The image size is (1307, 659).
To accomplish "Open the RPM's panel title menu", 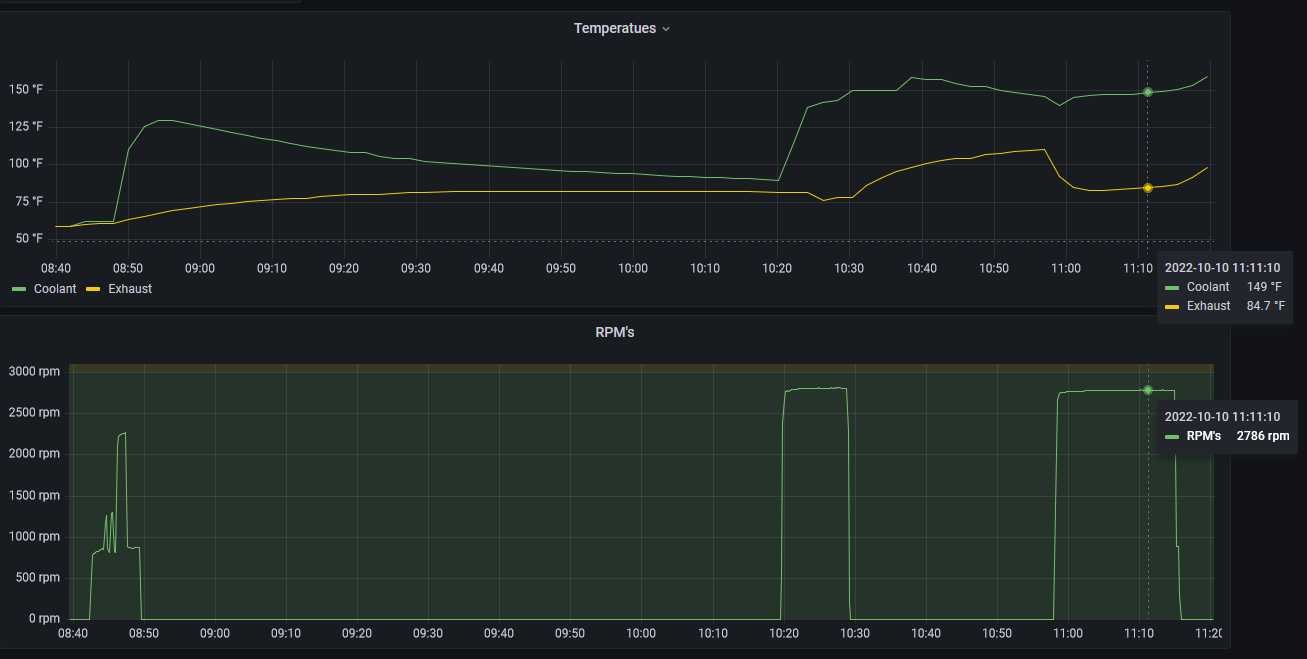I will point(614,332).
